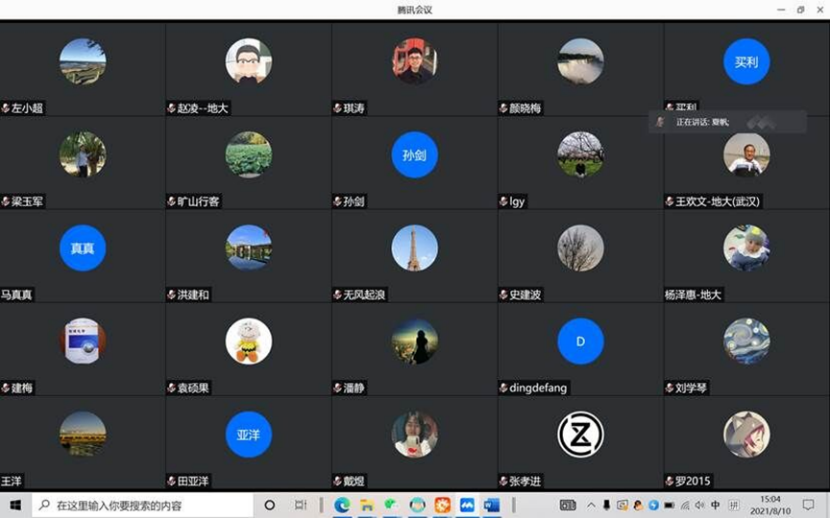Click the muted mic icon beside 左小超
The height and width of the screenshot is (519, 830).
[x=5, y=108]
